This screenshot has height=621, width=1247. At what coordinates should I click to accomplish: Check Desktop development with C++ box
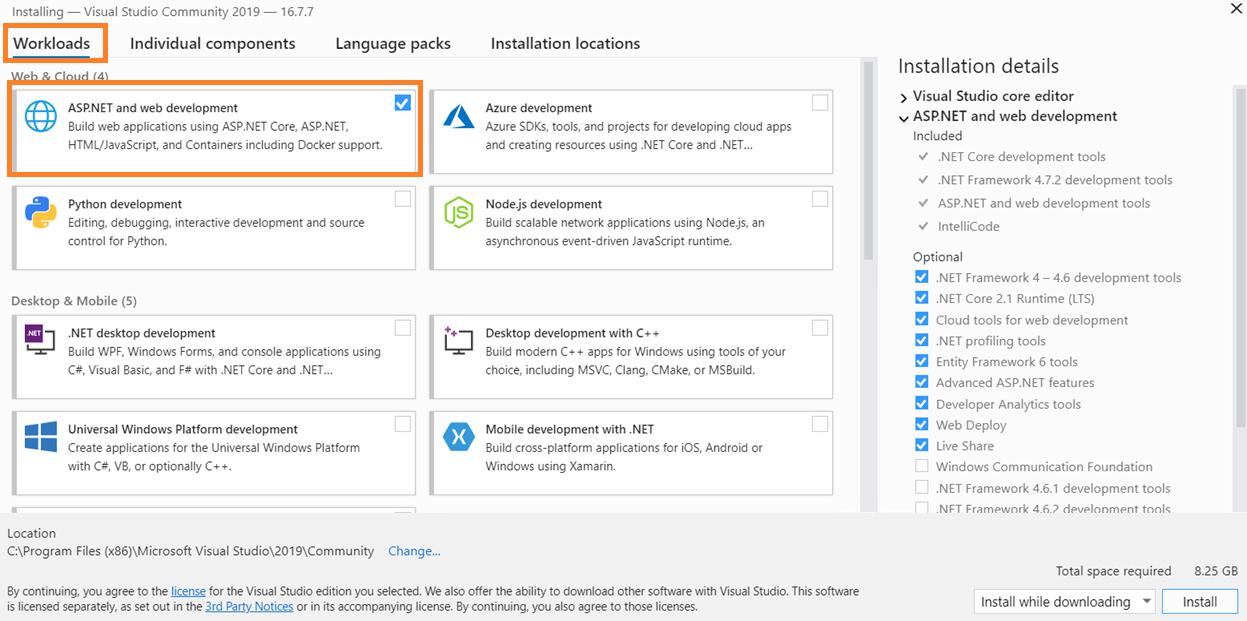click(x=820, y=328)
